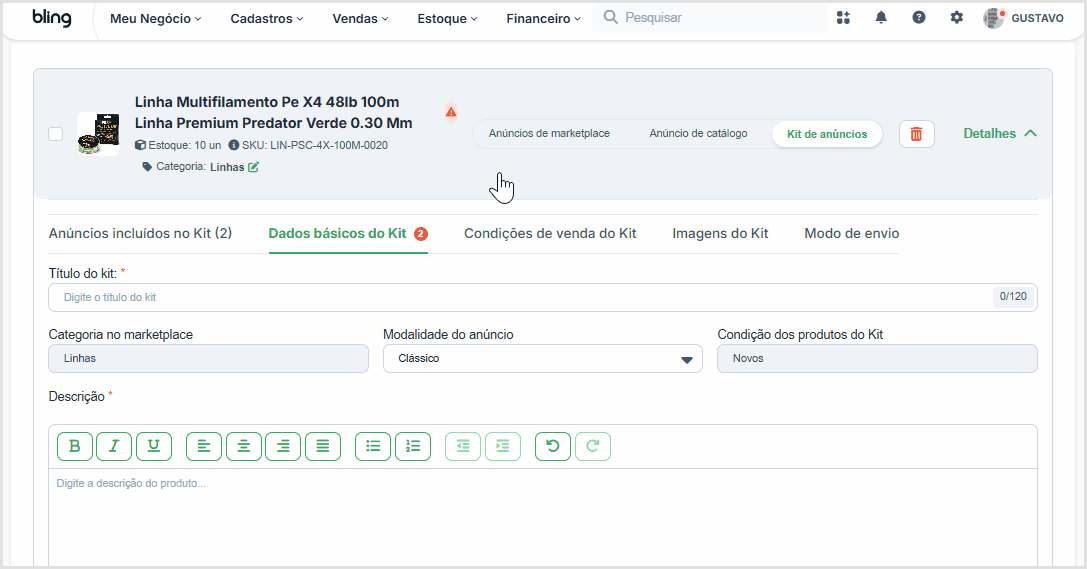Click the Categoria no marketplace field

click(x=209, y=358)
